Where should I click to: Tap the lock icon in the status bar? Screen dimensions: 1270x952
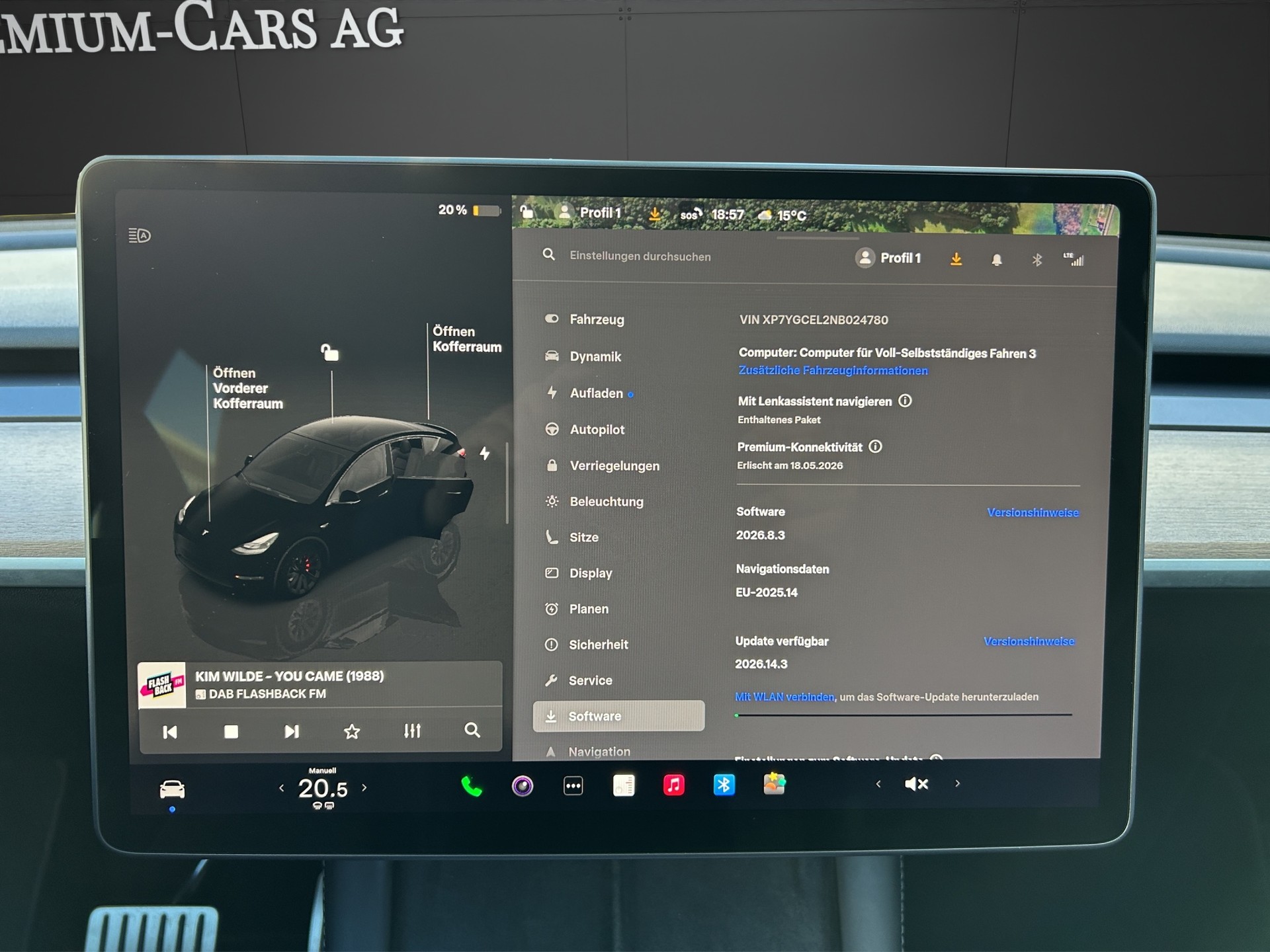click(x=527, y=212)
